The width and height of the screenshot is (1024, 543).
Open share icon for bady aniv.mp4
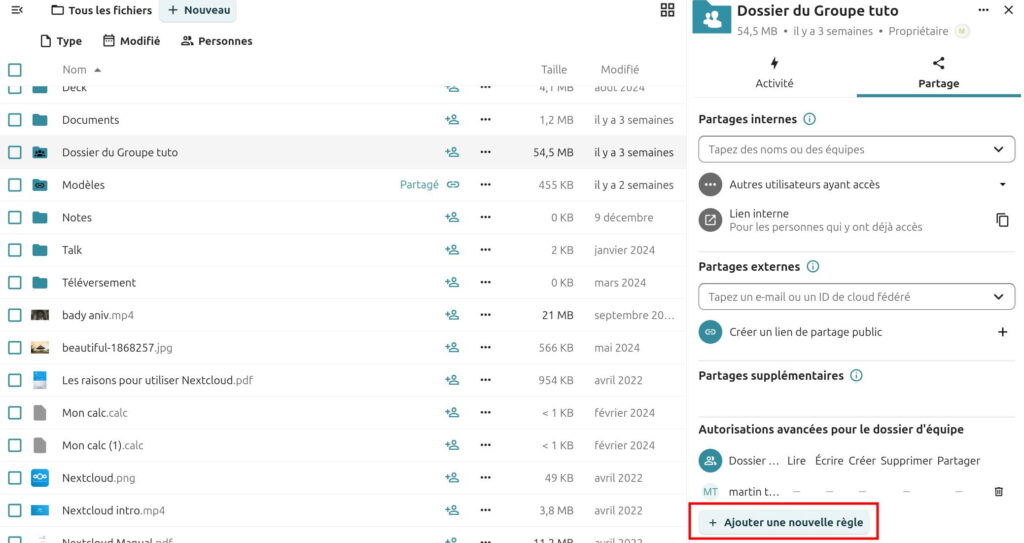coord(452,315)
